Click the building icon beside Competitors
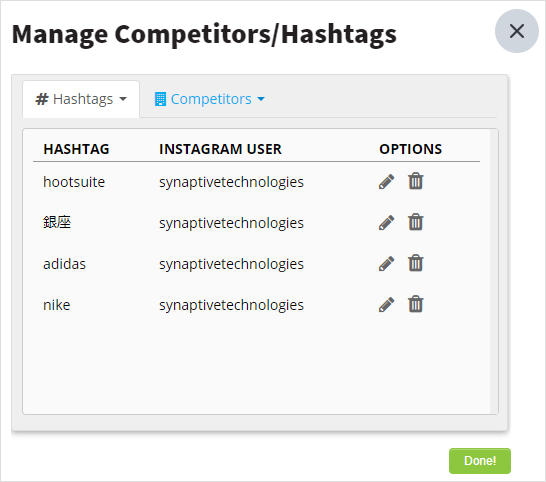 tap(160, 99)
